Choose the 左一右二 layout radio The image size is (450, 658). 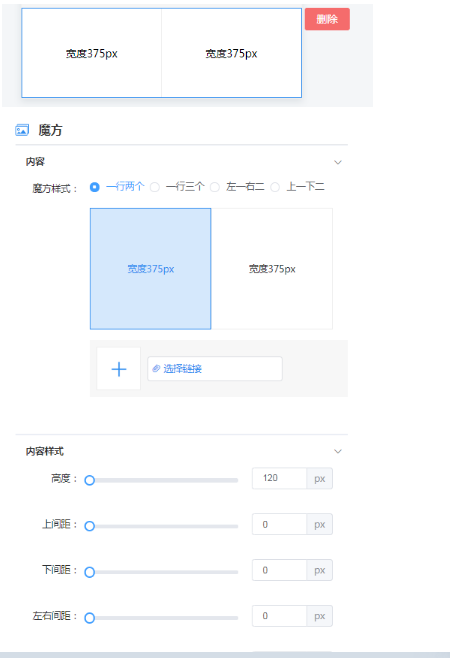click(x=215, y=187)
